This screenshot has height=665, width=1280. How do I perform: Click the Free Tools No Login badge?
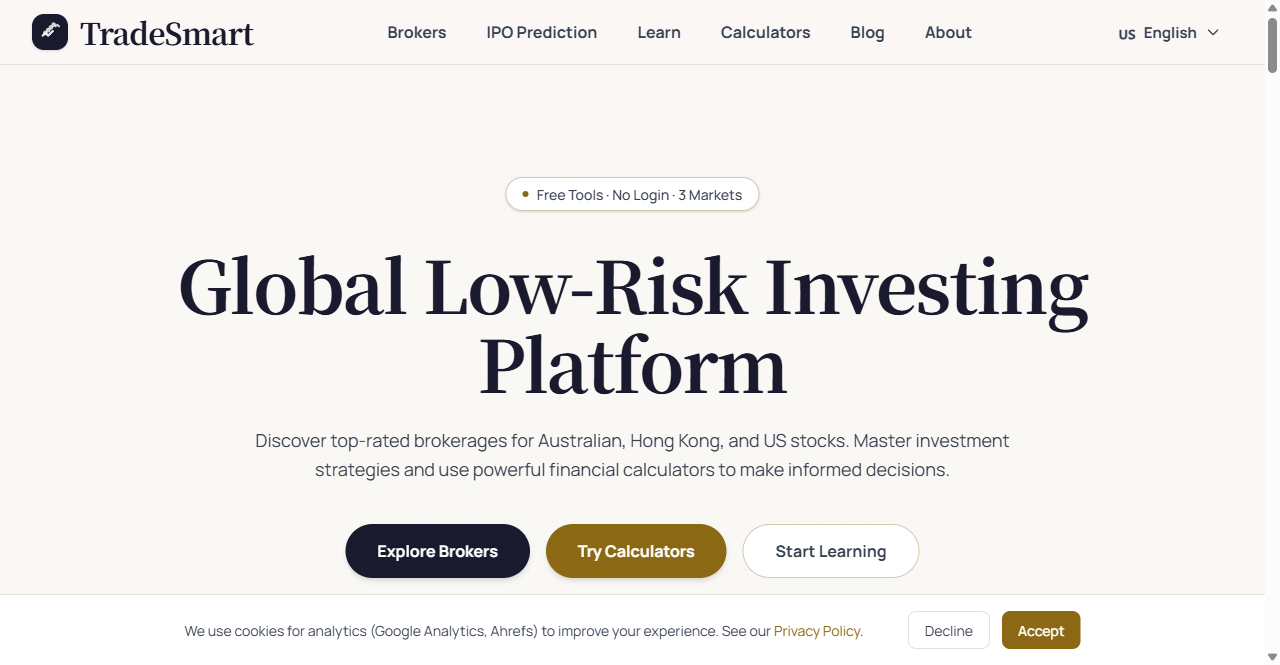(632, 194)
